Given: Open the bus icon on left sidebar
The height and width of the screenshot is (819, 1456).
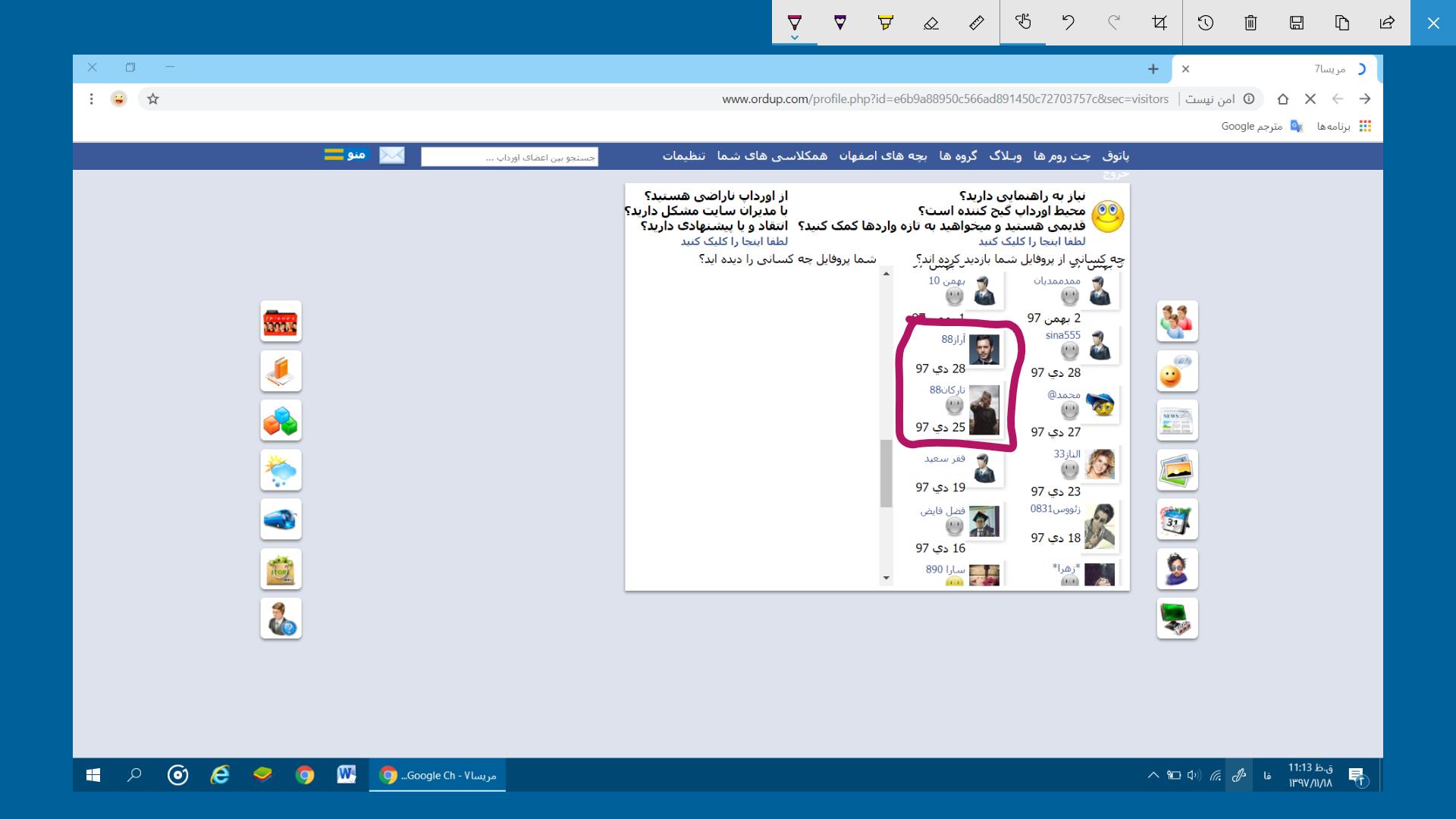Looking at the screenshot, I should click(x=281, y=519).
